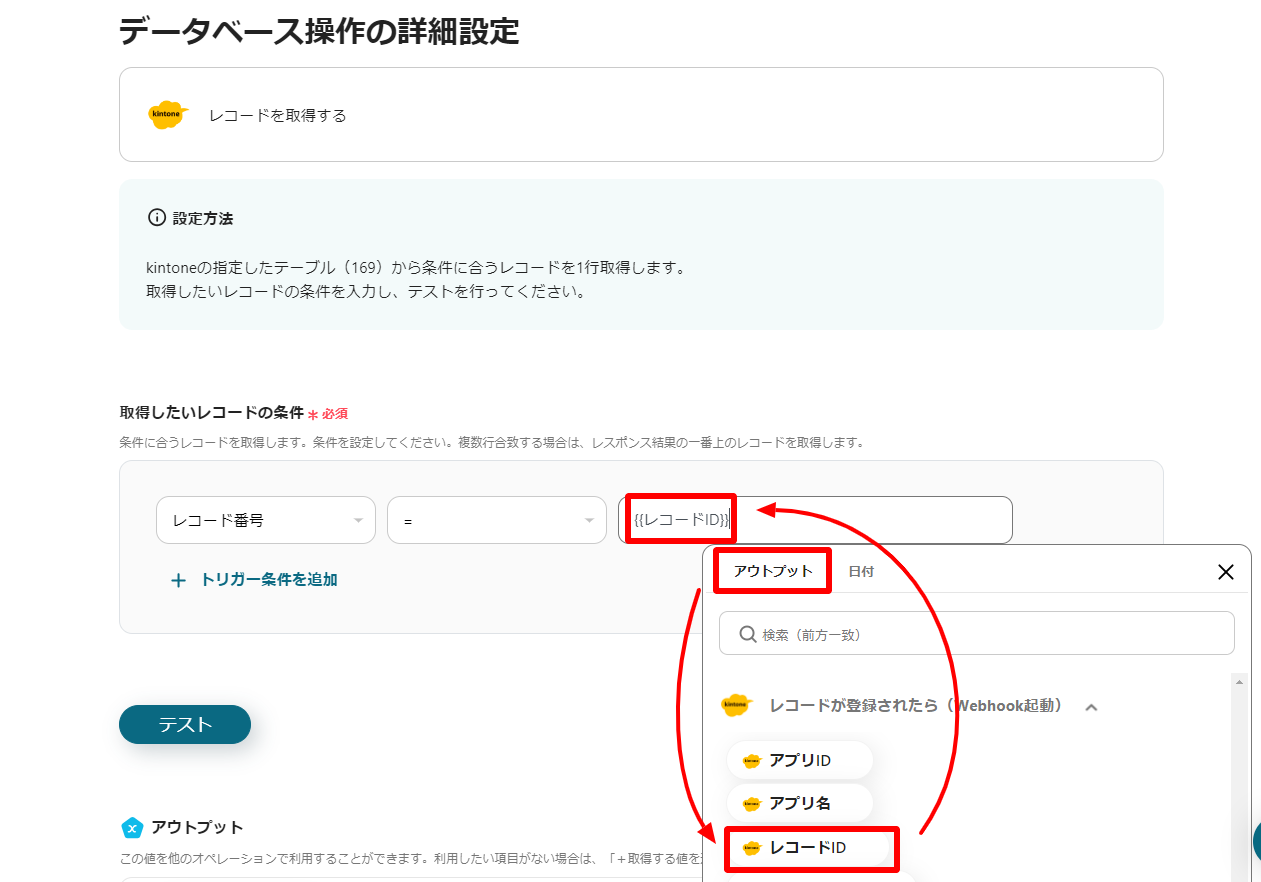Select the アプリ名 output chip
Viewport: 1261px width, 882px height.
pos(800,803)
